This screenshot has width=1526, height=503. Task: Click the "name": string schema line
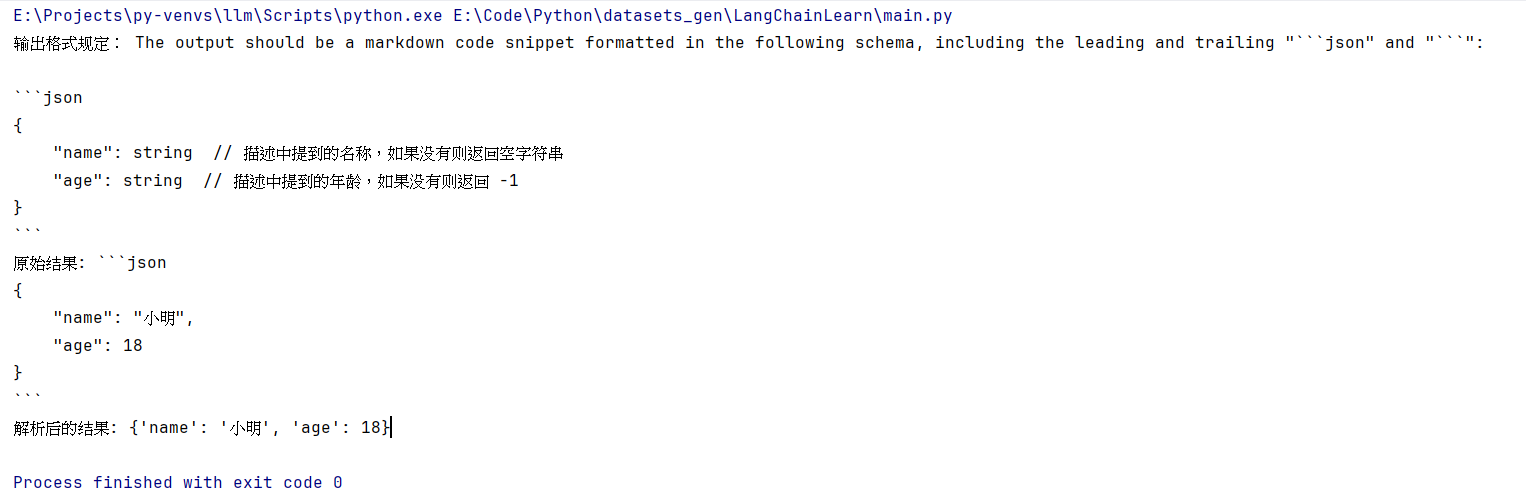122,153
